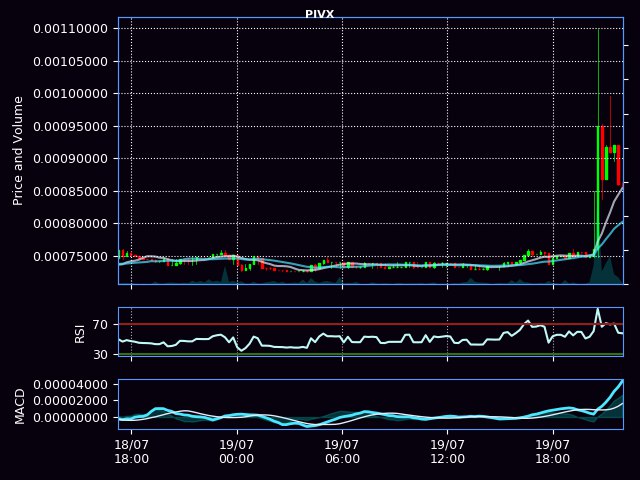Click the 19/07 00:00 time label
640x480 pixels.
pos(237,451)
